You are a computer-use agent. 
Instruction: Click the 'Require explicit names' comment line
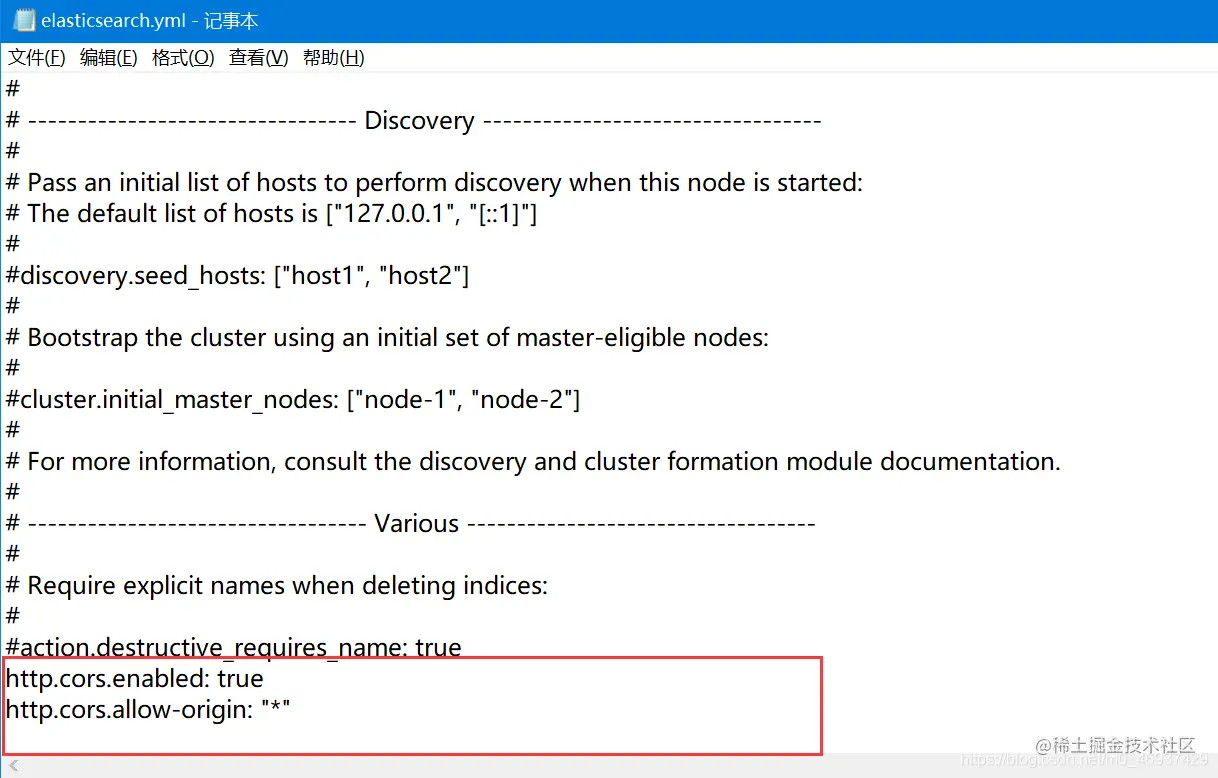(277, 586)
